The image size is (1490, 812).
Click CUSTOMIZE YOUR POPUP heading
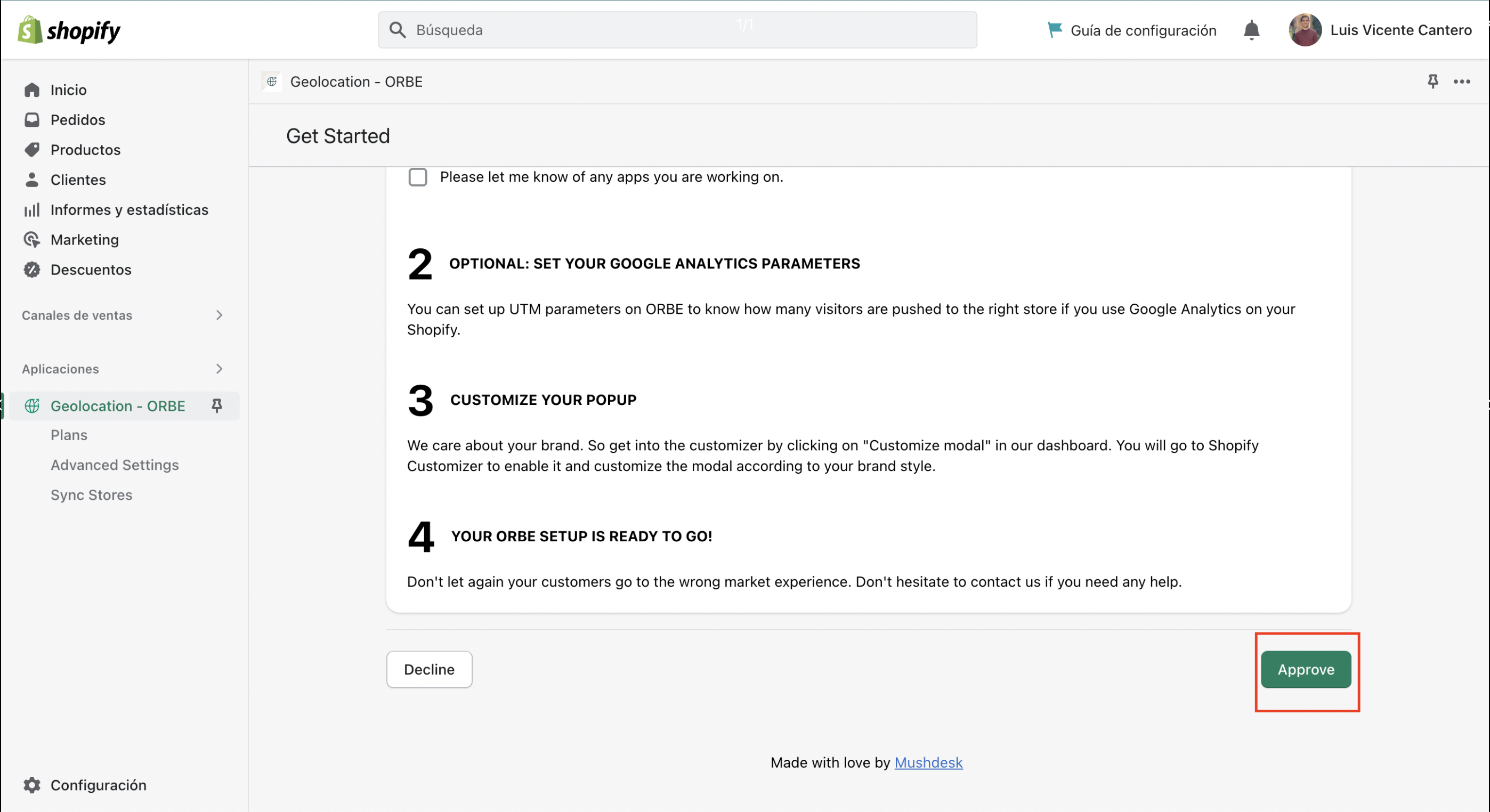point(543,400)
